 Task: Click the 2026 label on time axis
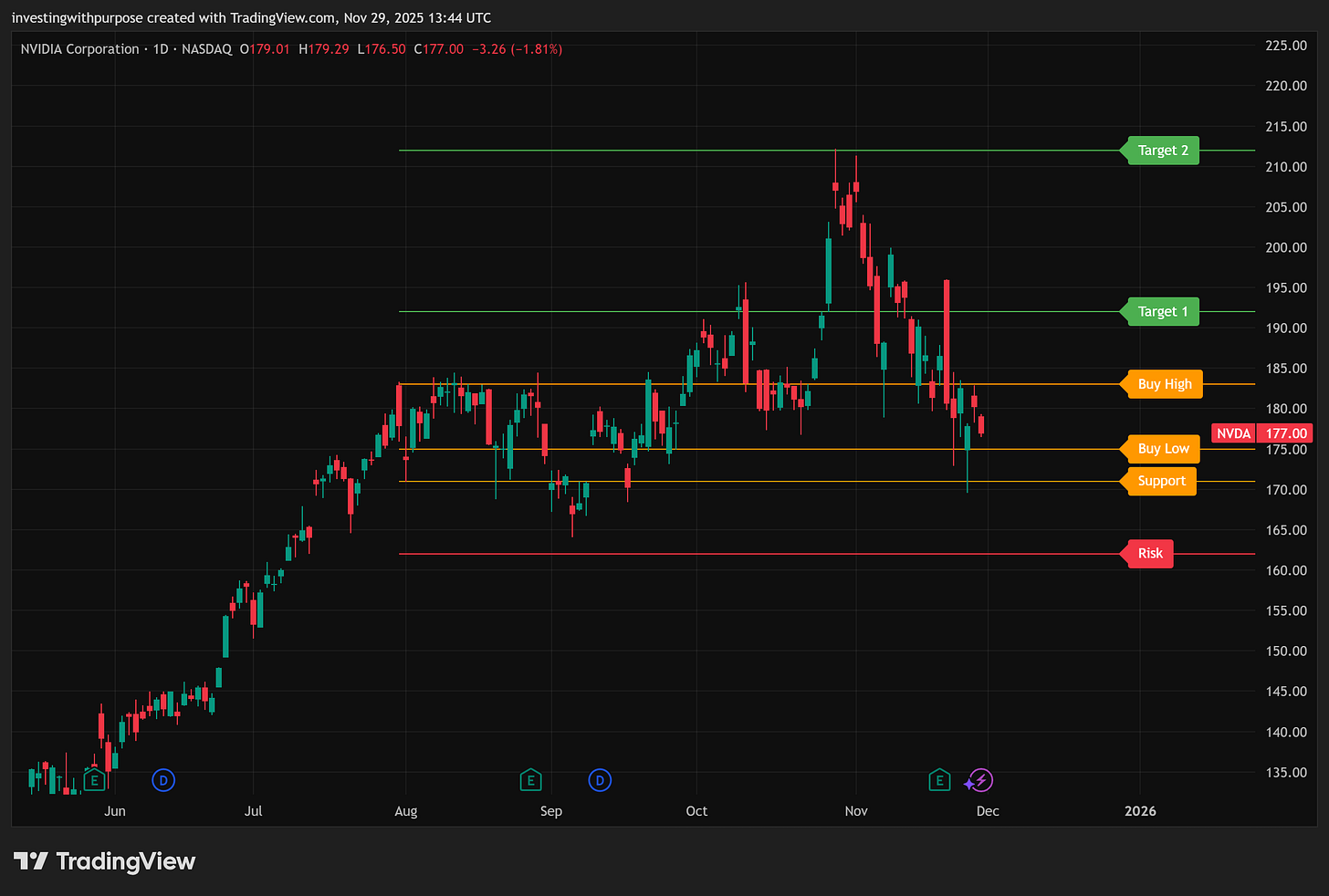tap(1140, 811)
